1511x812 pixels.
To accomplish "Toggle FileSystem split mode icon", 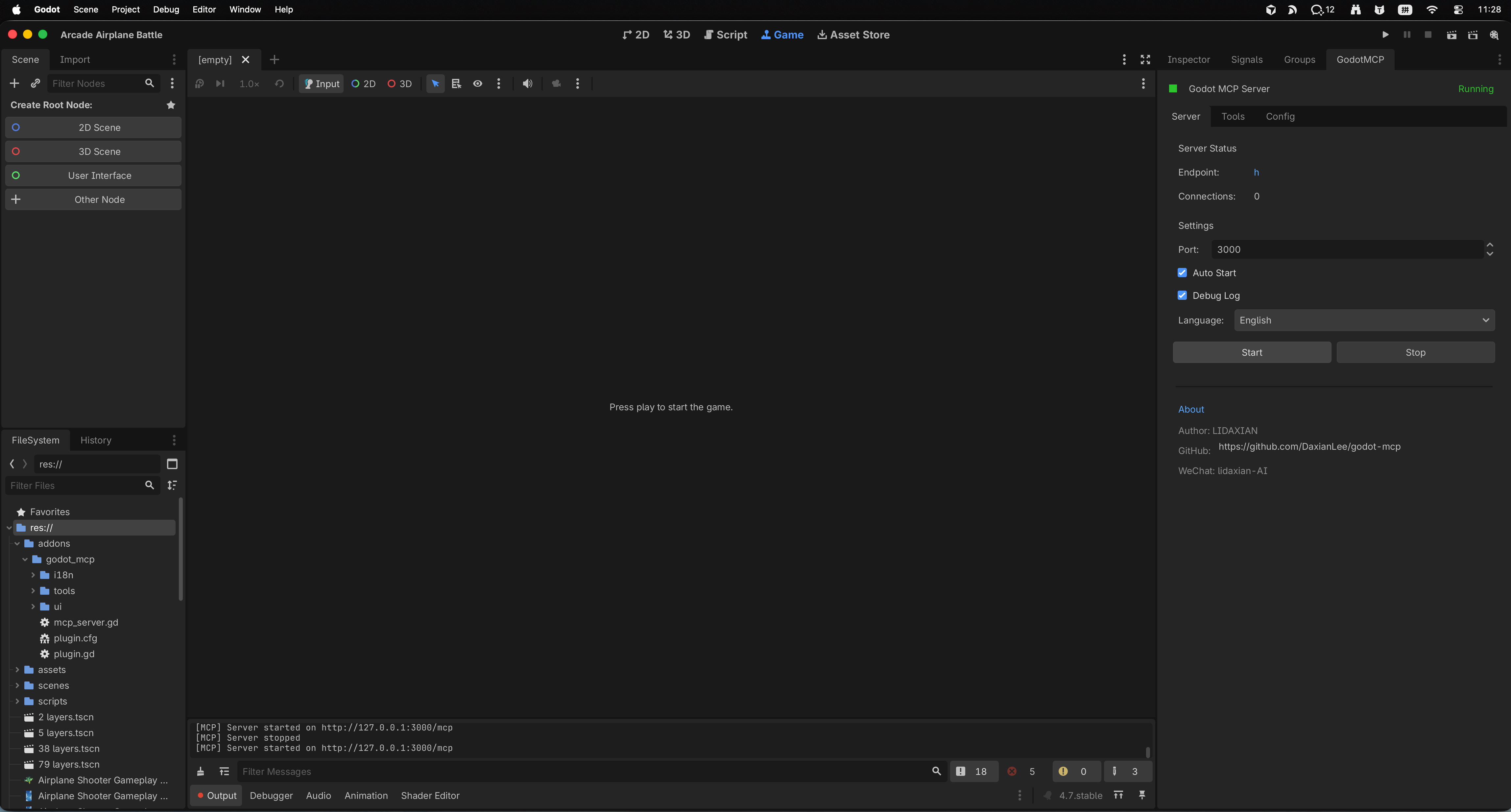I will pos(172,464).
